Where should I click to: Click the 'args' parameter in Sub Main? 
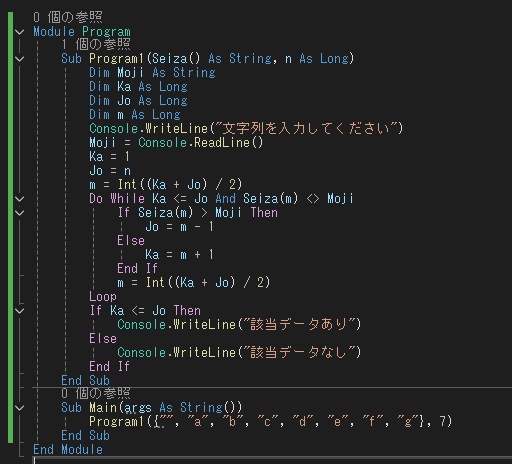tap(138, 408)
